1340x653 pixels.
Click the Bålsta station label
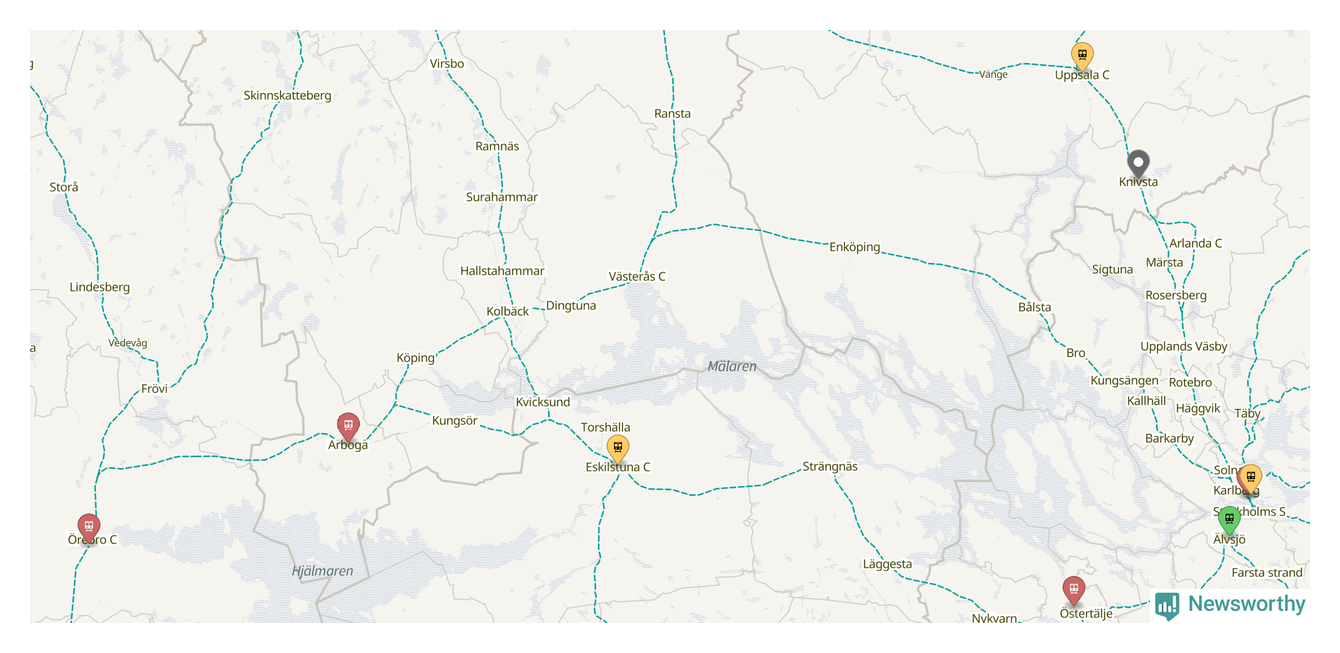coord(1035,307)
